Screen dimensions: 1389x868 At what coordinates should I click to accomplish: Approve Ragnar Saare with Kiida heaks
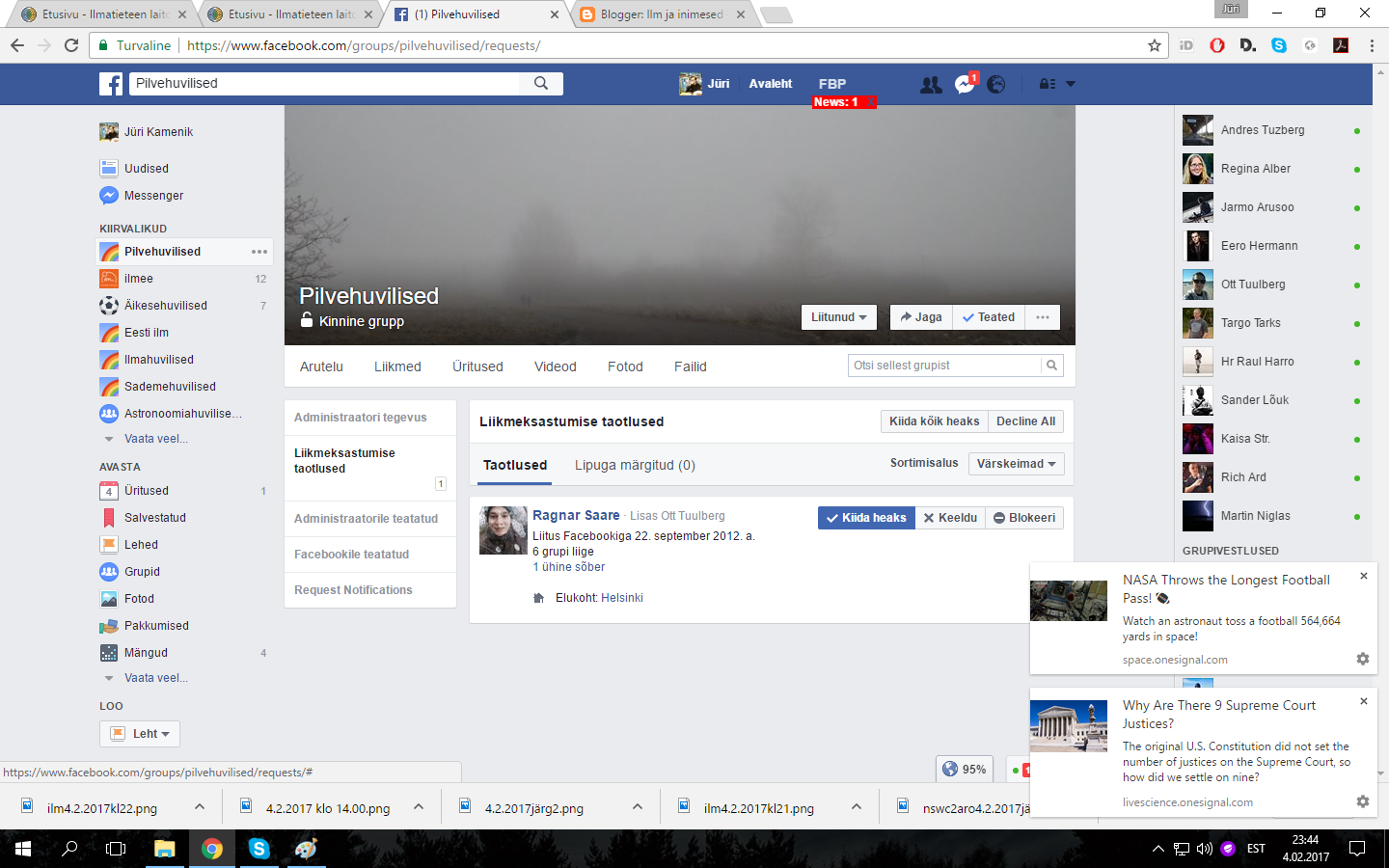[x=866, y=518]
